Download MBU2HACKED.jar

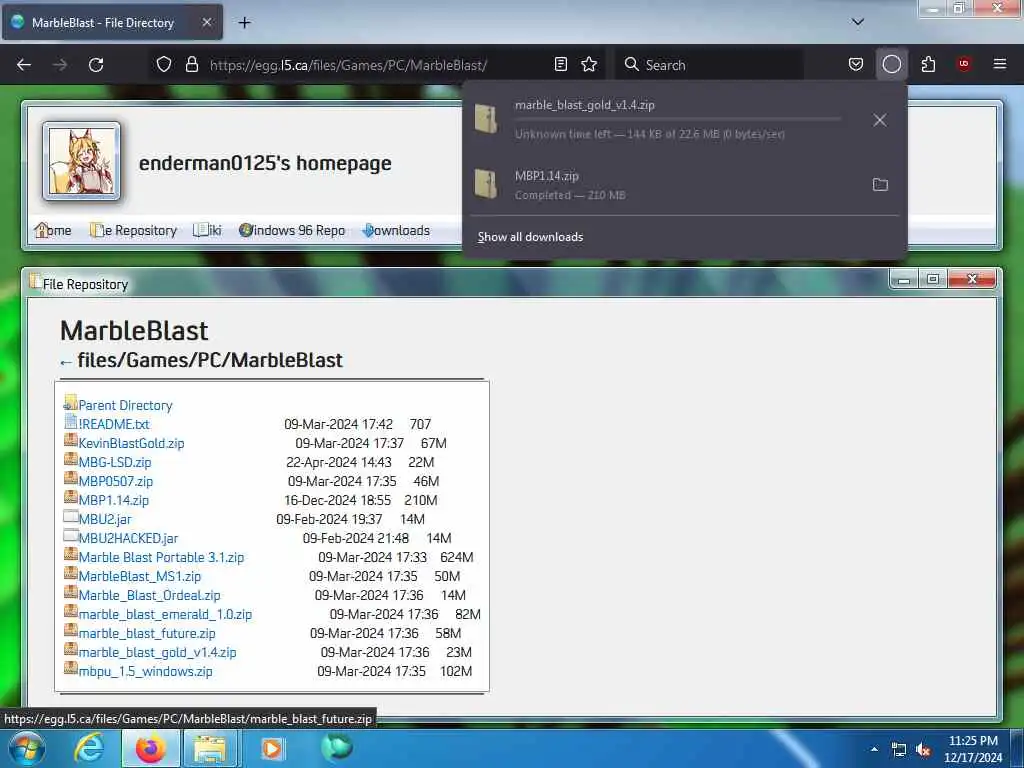tap(128, 538)
